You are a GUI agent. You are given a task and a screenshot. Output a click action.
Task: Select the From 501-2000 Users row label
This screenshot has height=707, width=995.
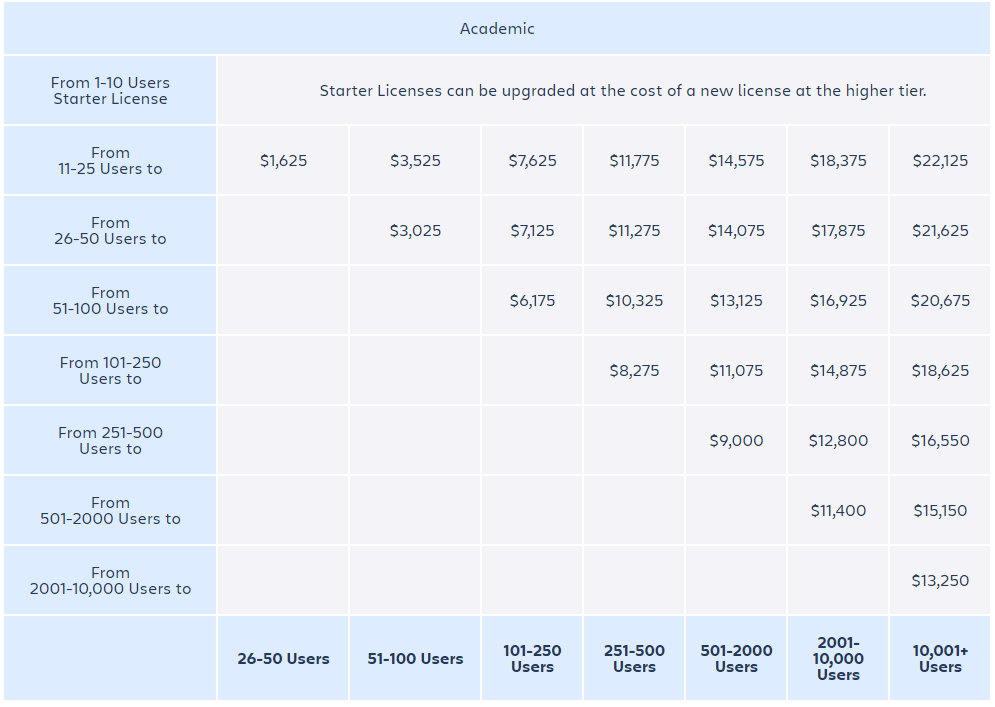(110, 511)
